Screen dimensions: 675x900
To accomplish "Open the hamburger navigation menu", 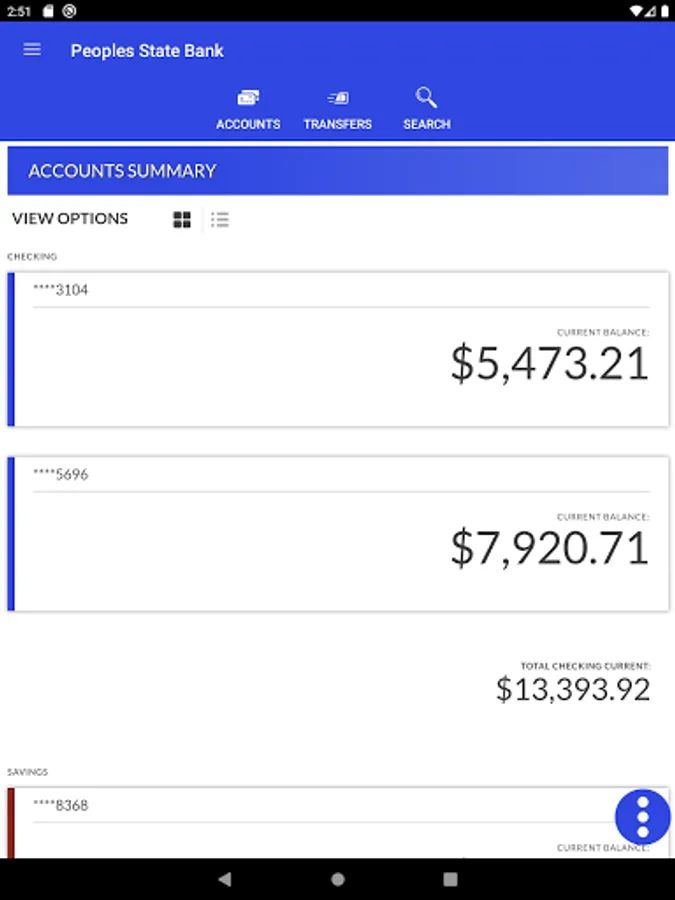I will (x=32, y=50).
